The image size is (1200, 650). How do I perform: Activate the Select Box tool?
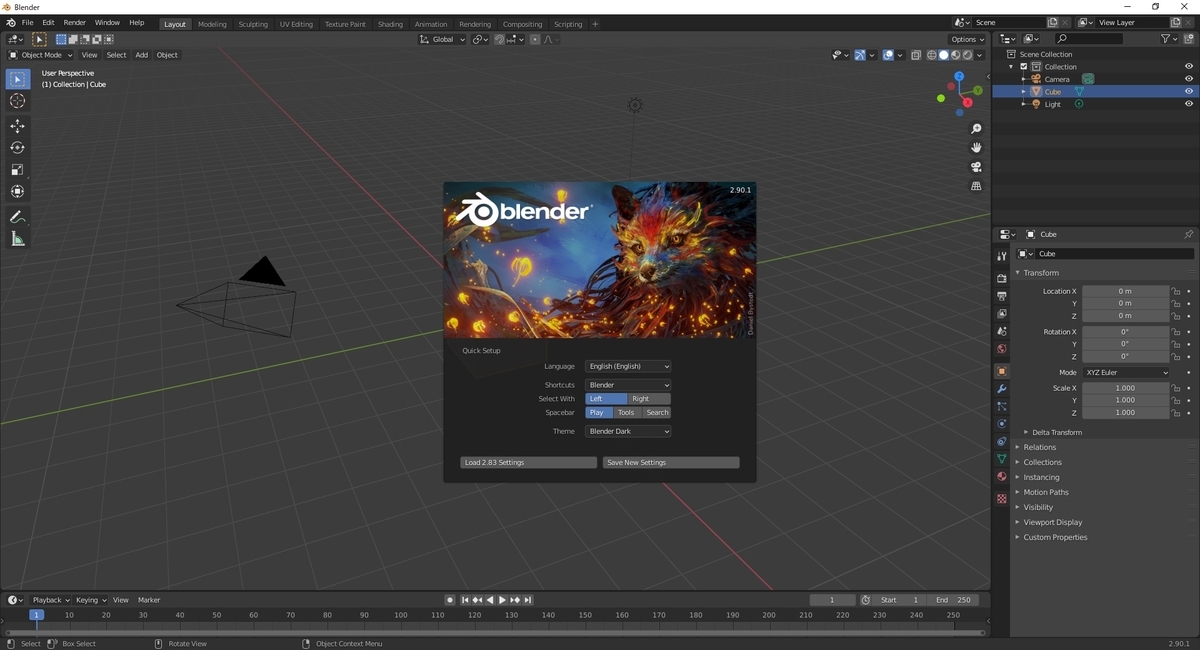[x=17, y=79]
